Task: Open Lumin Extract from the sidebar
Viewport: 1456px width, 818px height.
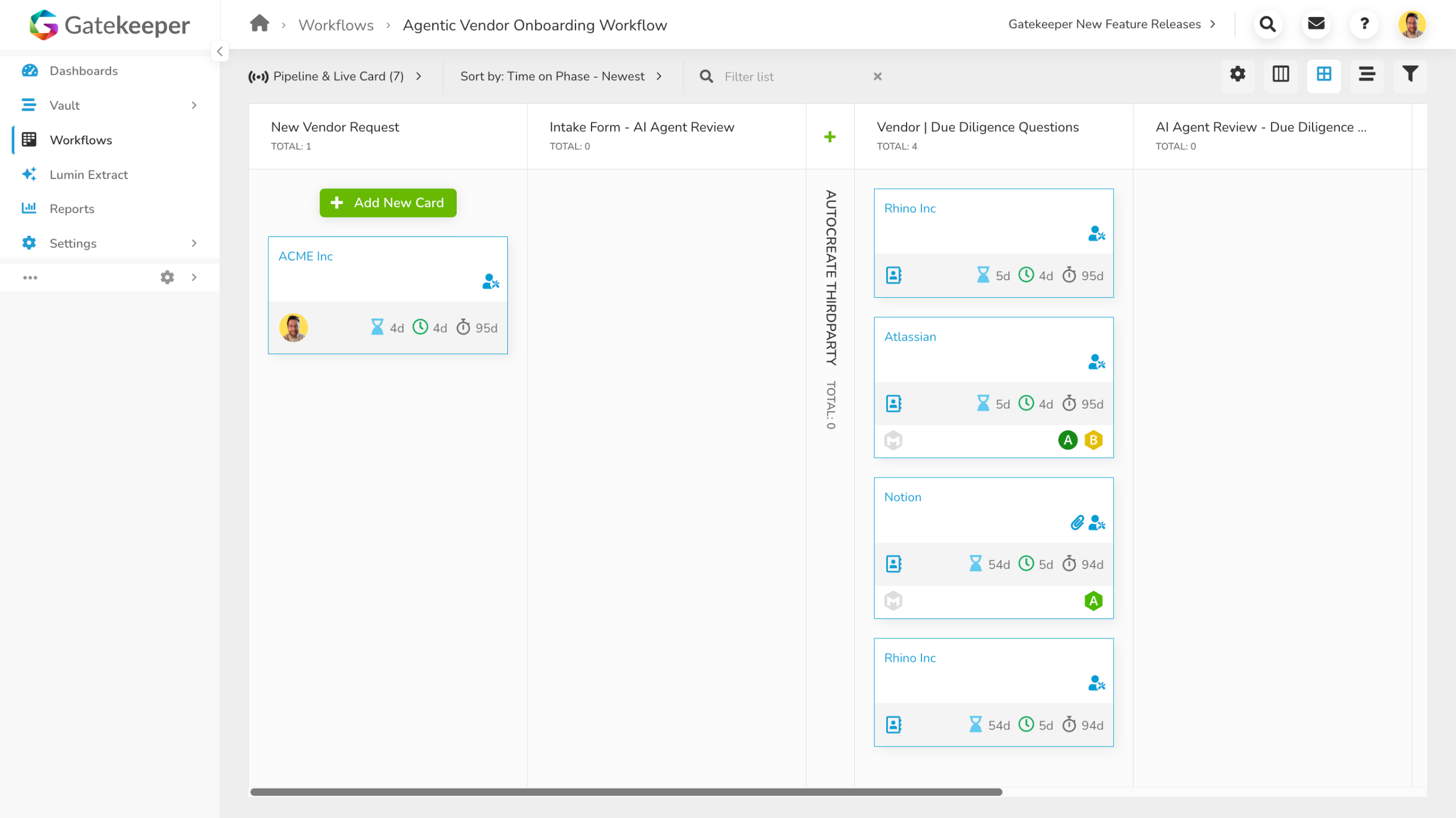Action: tap(89, 175)
